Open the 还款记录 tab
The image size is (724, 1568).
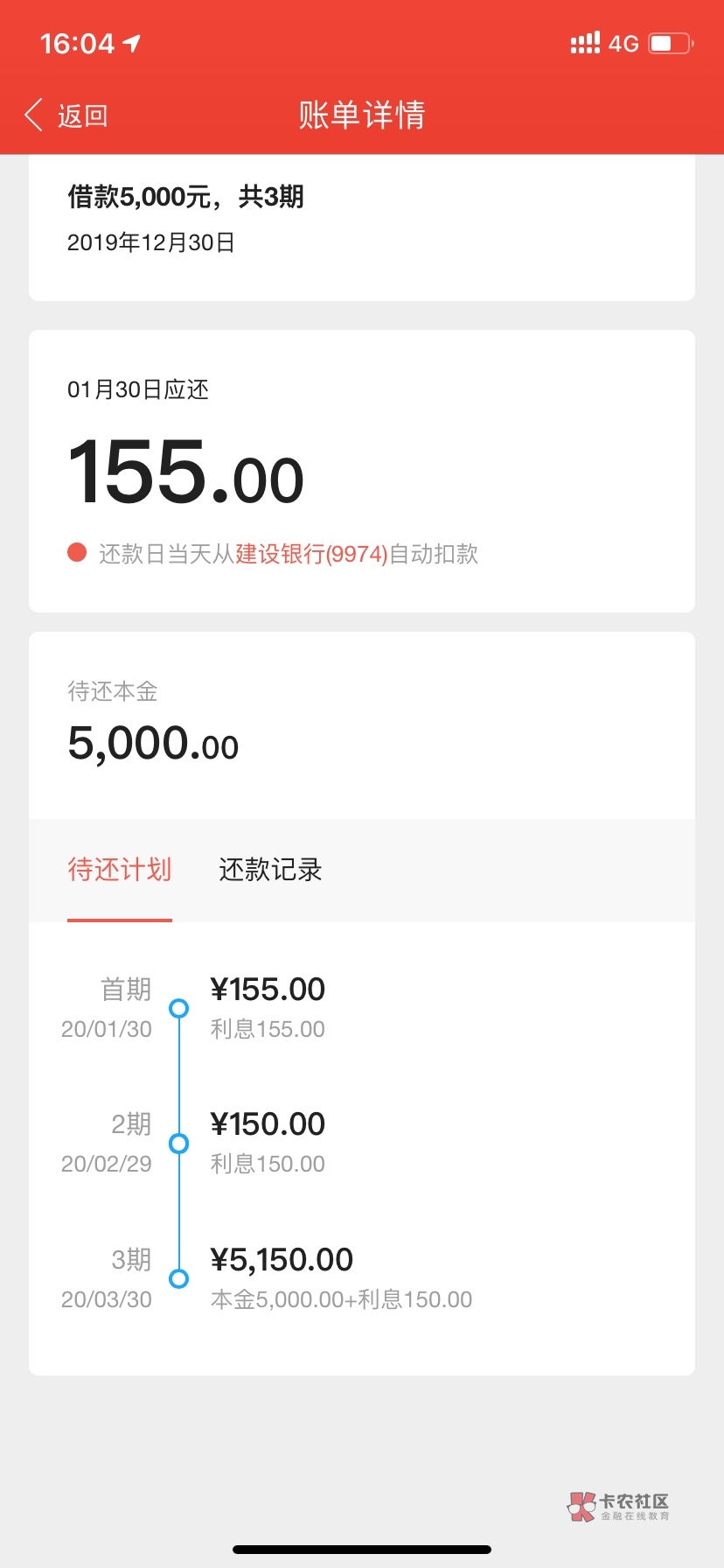tap(270, 870)
